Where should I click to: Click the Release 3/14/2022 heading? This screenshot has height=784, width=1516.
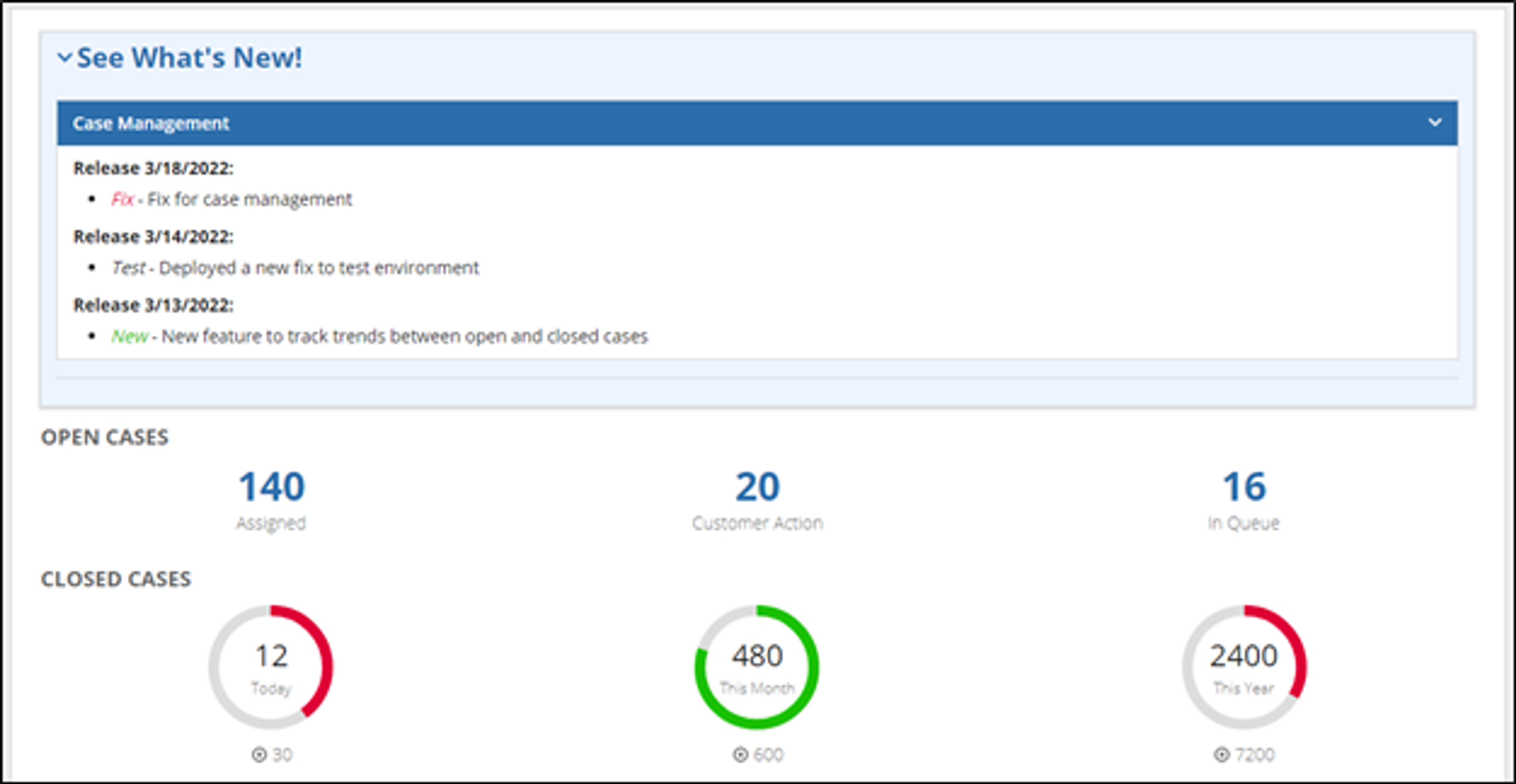[153, 236]
